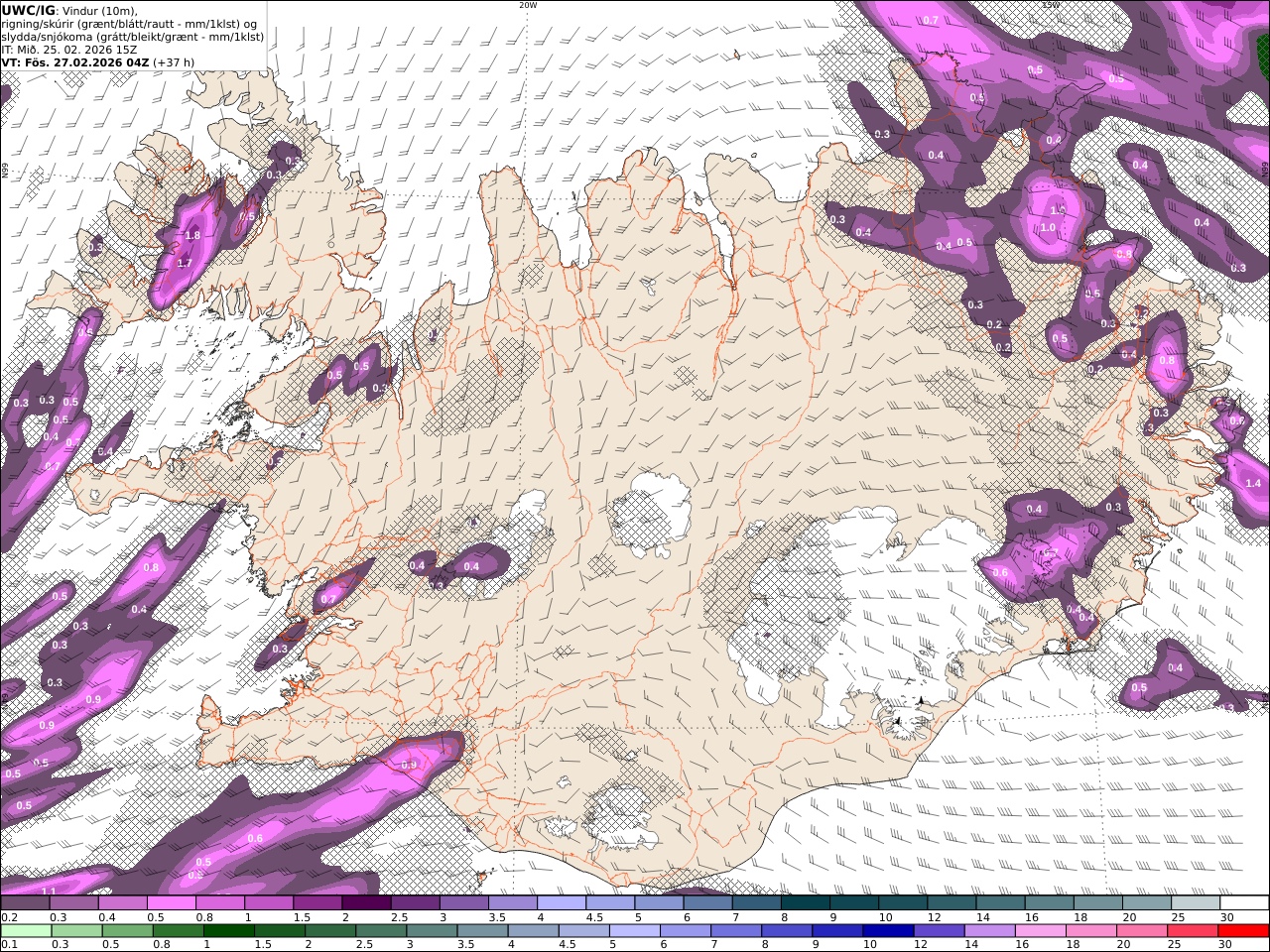1270x952 pixels.
Task: Click the 20W longitude label
Action: (528, 5)
